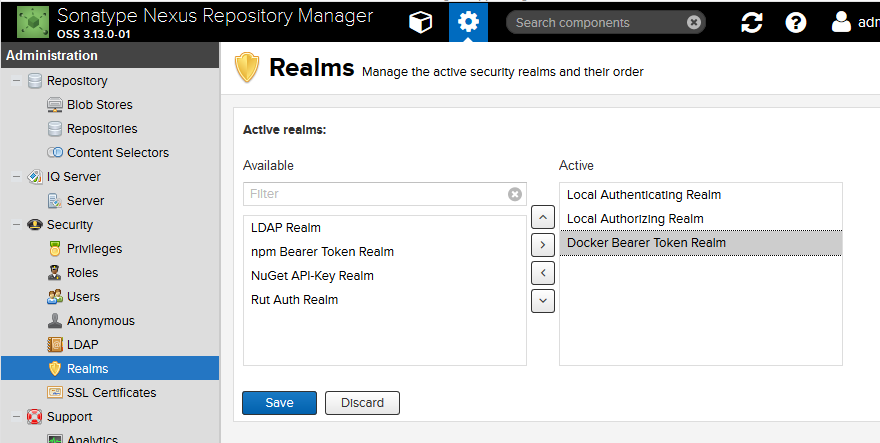This screenshot has width=880, height=443.
Task: Collapse the IQ Server tree node
Action: tap(17, 177)
